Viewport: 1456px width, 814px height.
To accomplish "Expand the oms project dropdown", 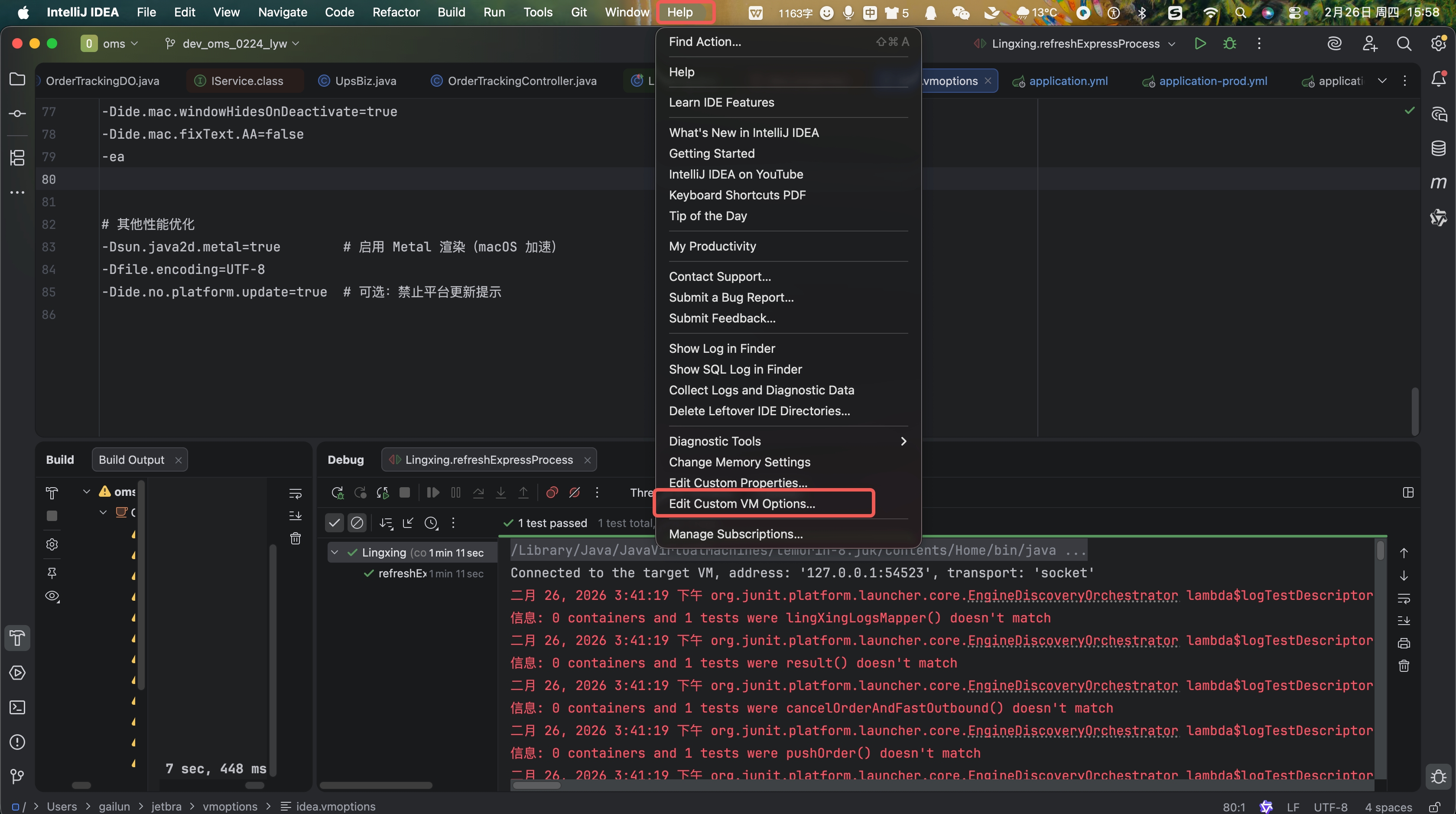I will pos(110,43).
